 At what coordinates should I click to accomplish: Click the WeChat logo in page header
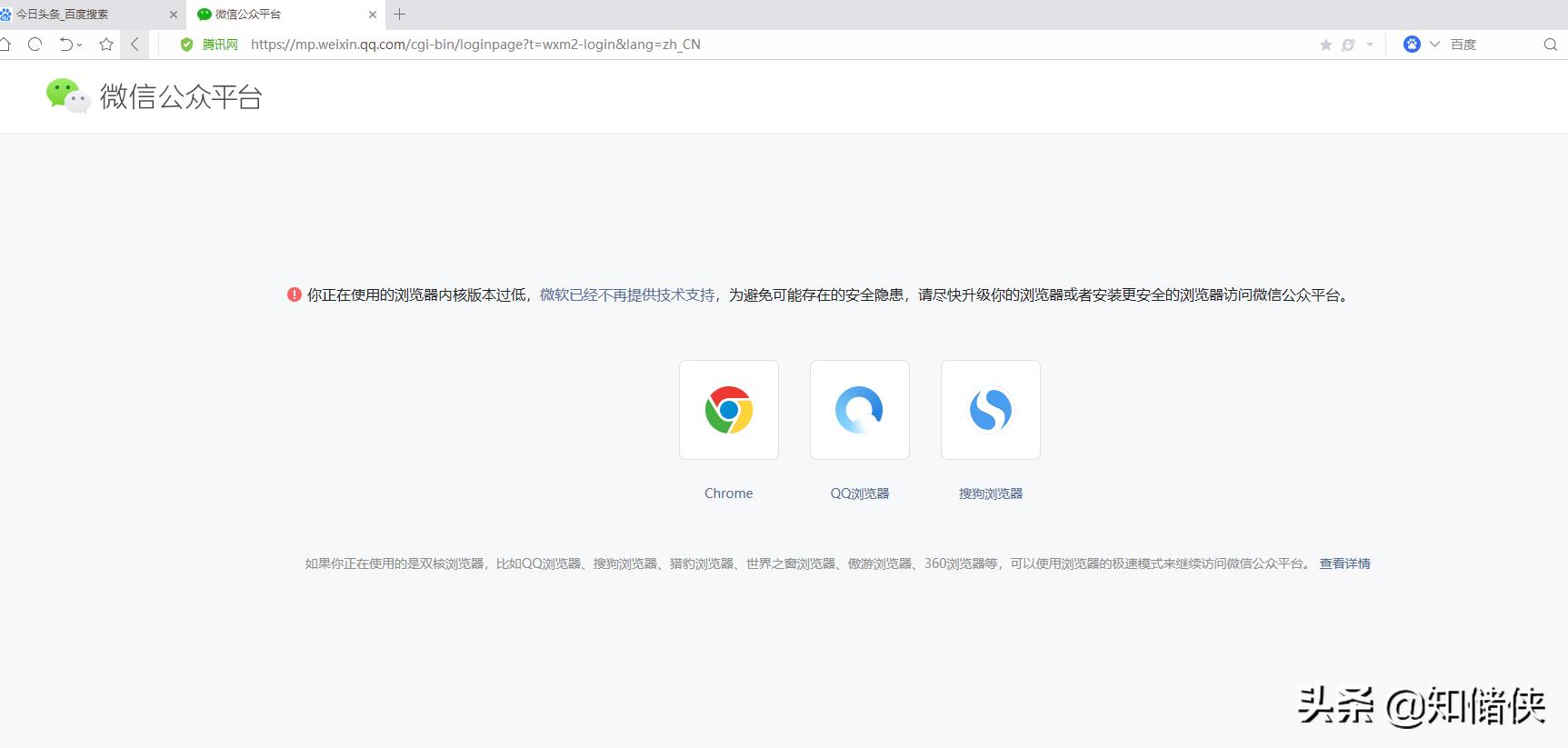pyautogui.click(x=68, y=95)
